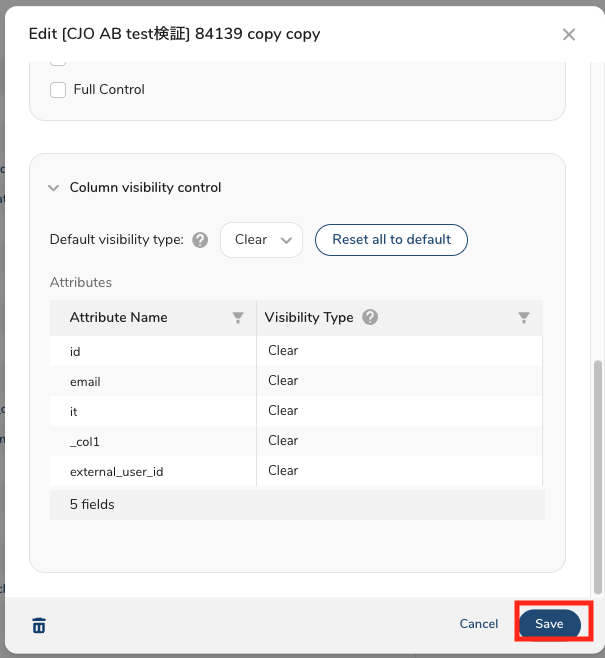Click the Attribute Name column header

pyautogui.click(x=119, y=318)
